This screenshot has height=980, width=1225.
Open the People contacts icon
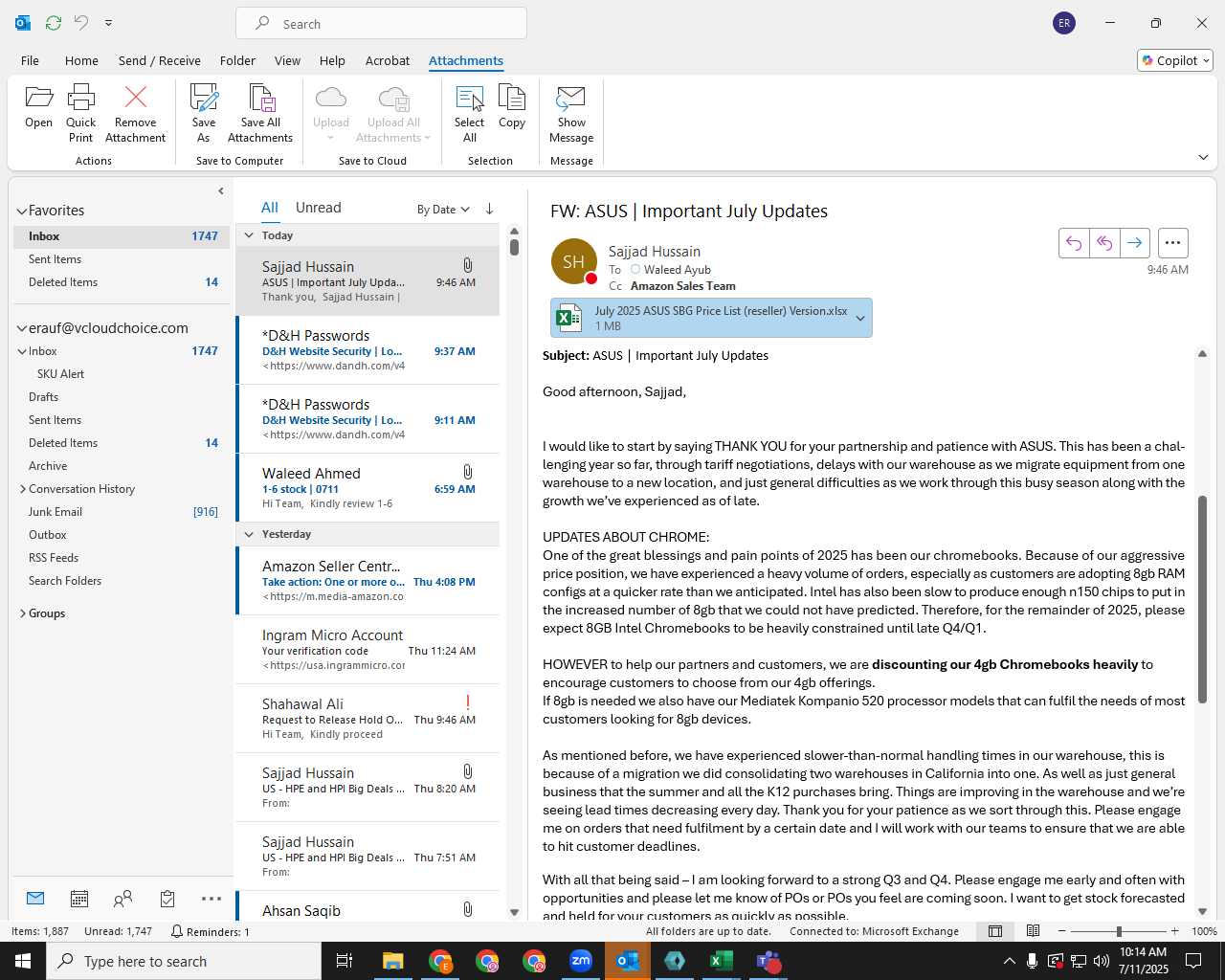coord(123,899)
